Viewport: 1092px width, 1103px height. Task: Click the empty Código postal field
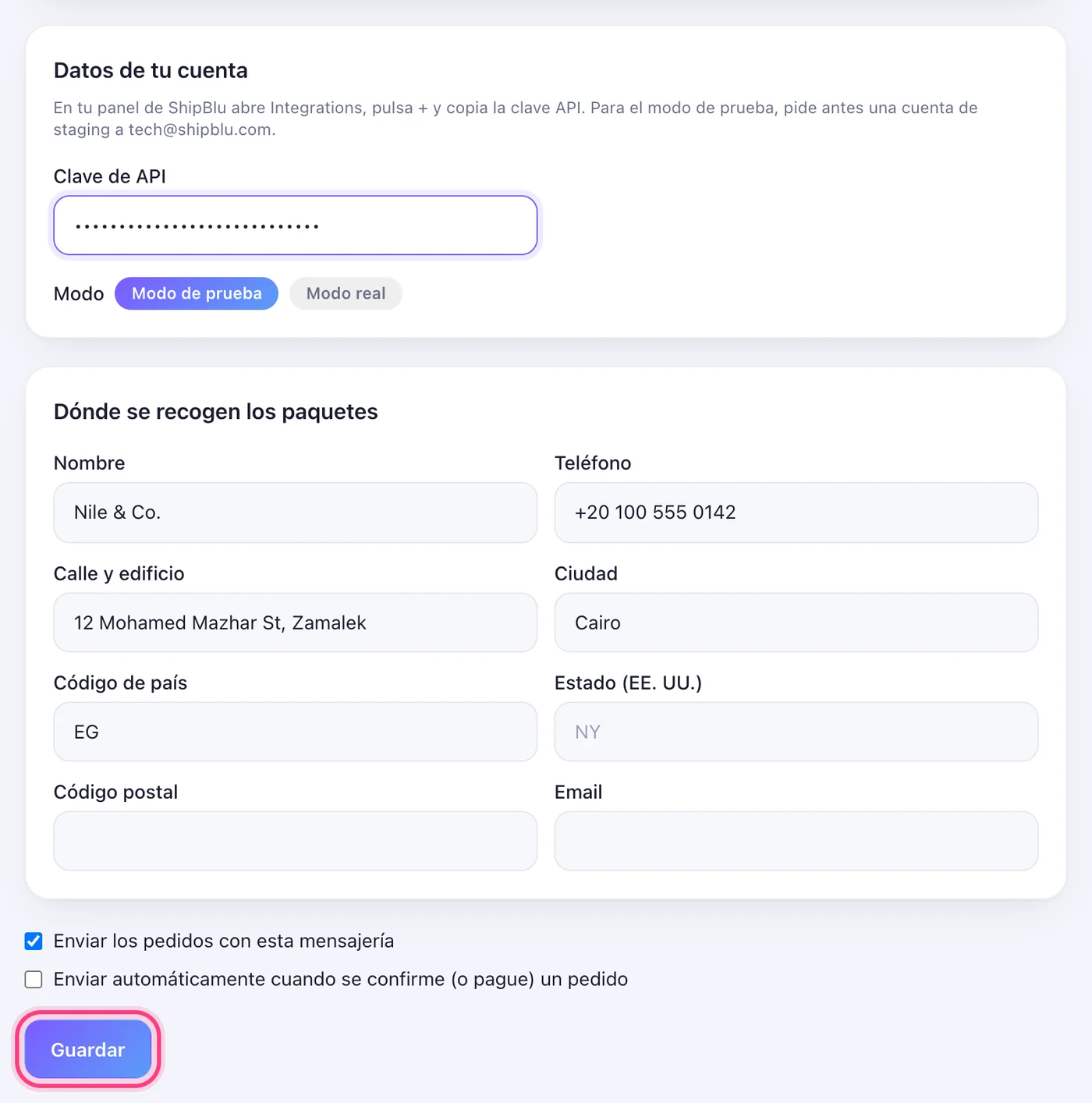pos(295,841)
